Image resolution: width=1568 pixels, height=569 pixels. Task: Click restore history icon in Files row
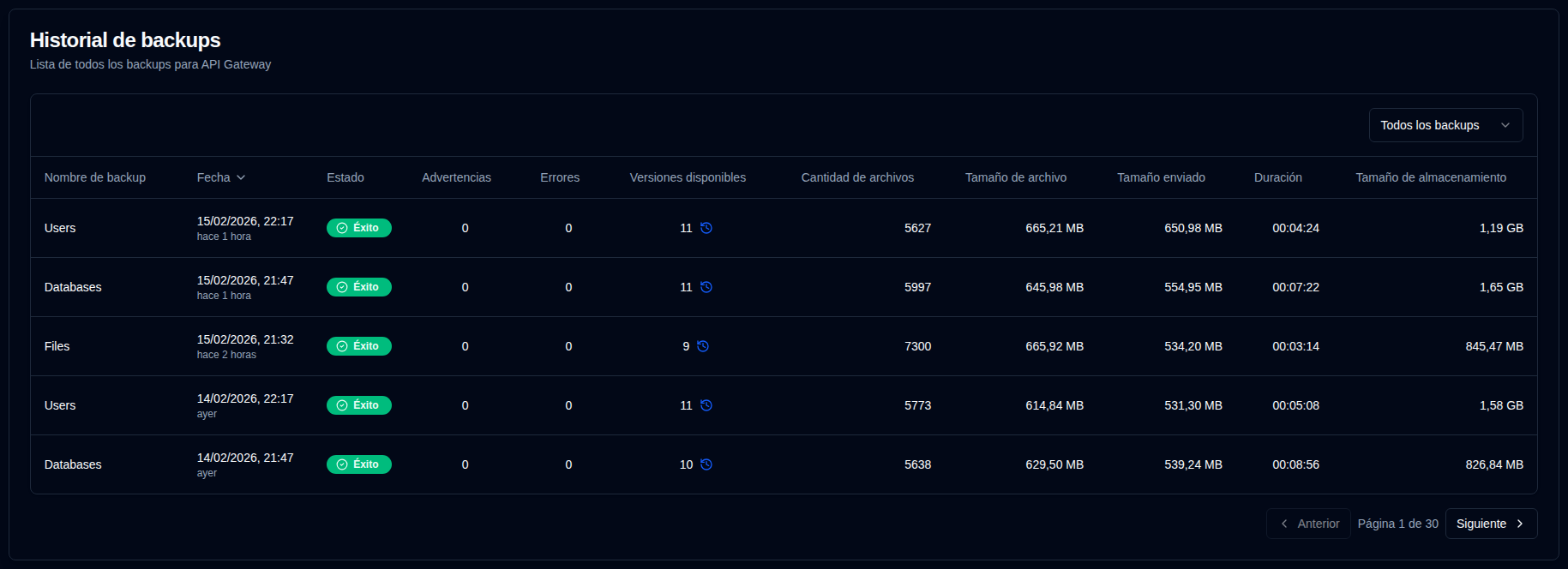coord(703,346)
